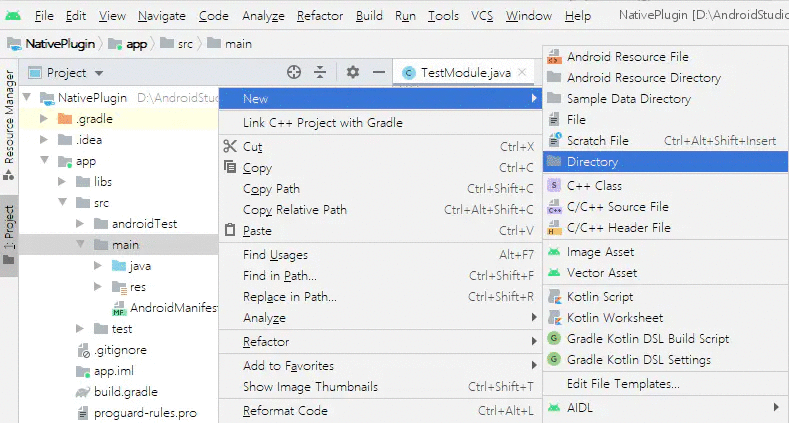Expand the java folder
The height and width of the screenshot is (423, 789).
[98, 266]
